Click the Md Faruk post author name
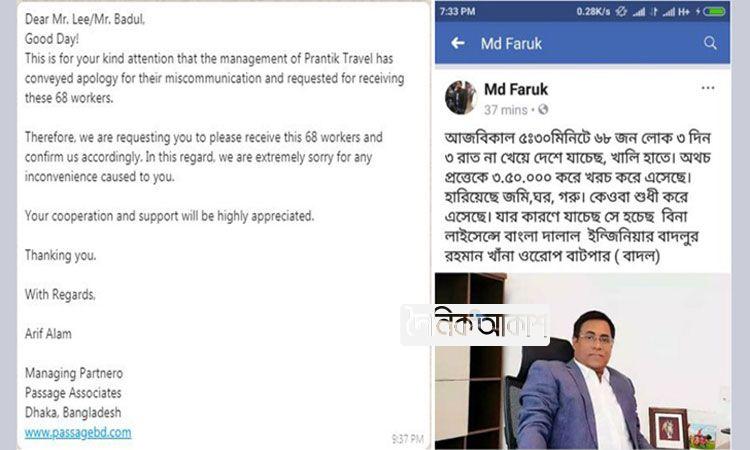Screen dimensions: 750x450 (516, 89)
